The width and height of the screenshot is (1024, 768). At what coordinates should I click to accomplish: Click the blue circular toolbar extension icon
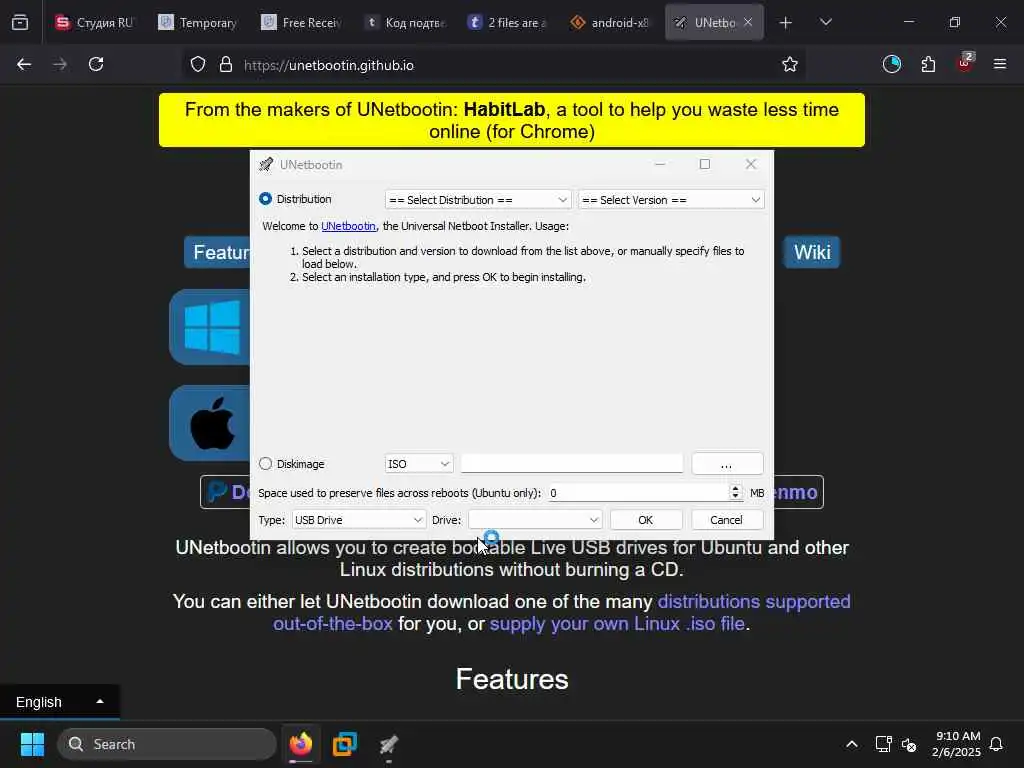click(891, 64)
